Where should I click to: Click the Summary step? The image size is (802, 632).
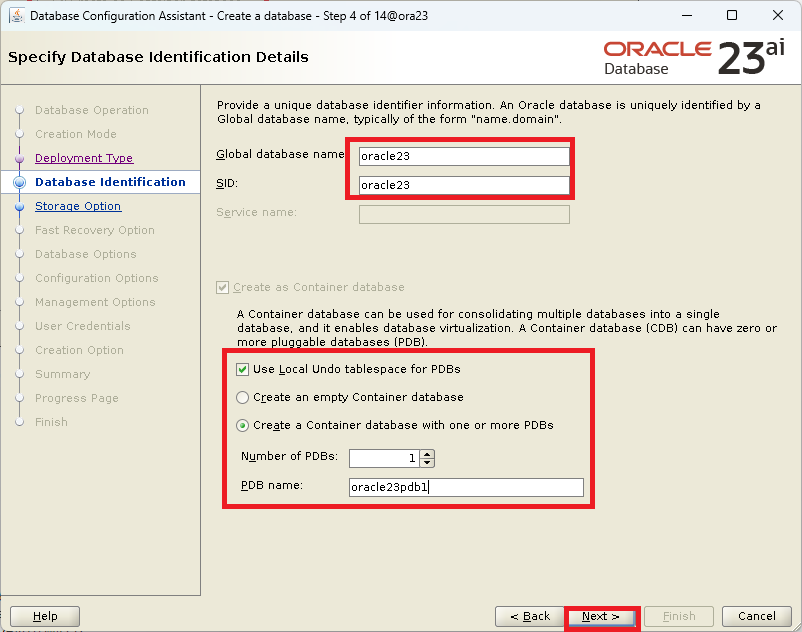coord(62,374)
